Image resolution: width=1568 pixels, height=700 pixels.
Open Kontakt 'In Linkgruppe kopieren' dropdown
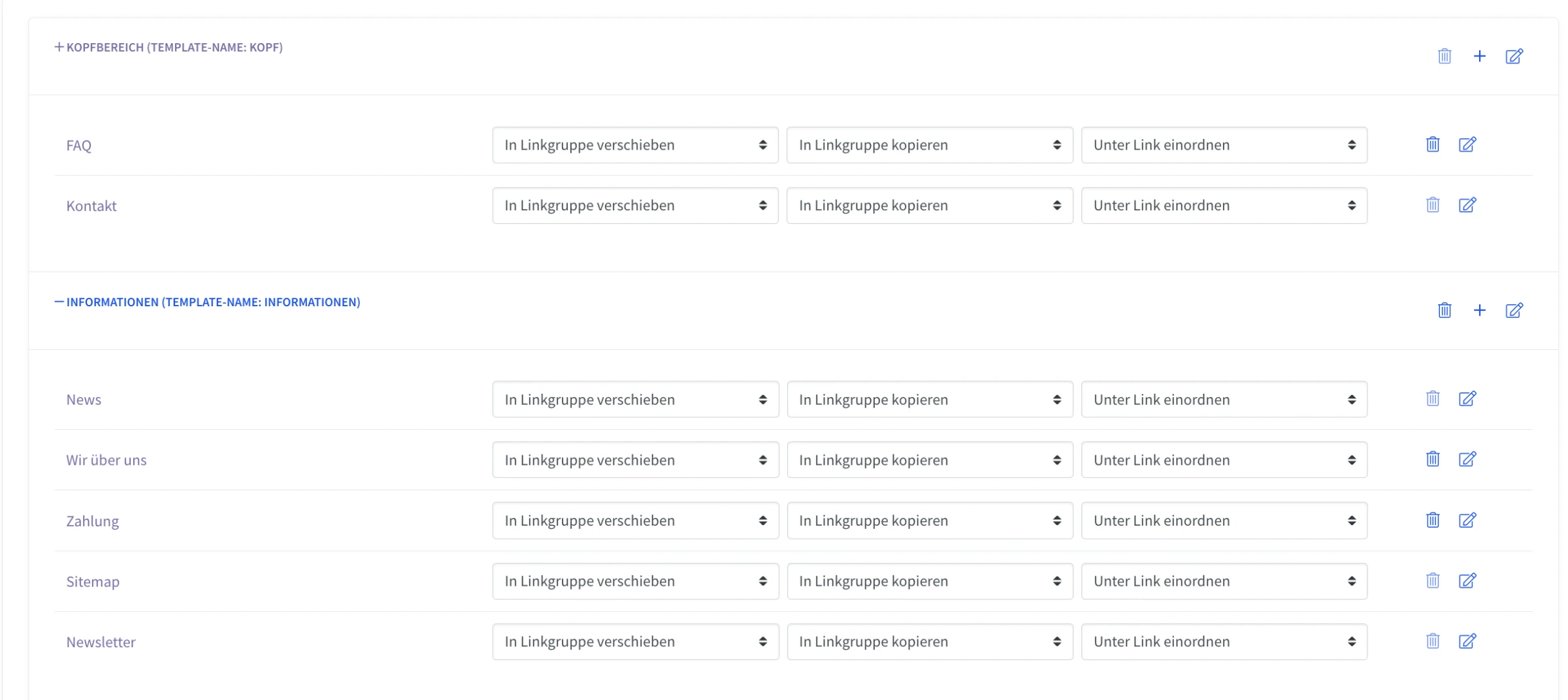[930, 206]
